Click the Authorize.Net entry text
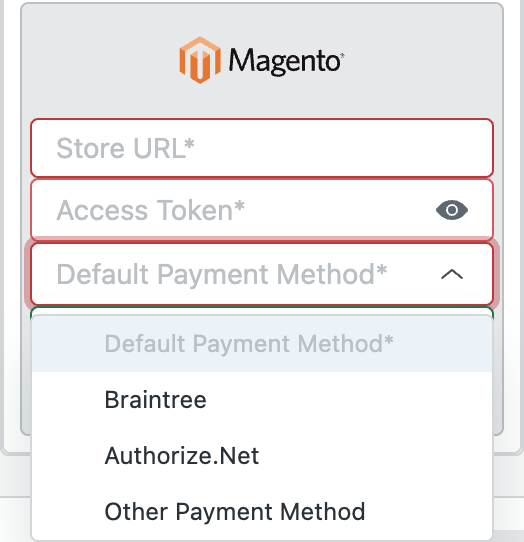This screenshot has width=524, height=542. (182, 456)
